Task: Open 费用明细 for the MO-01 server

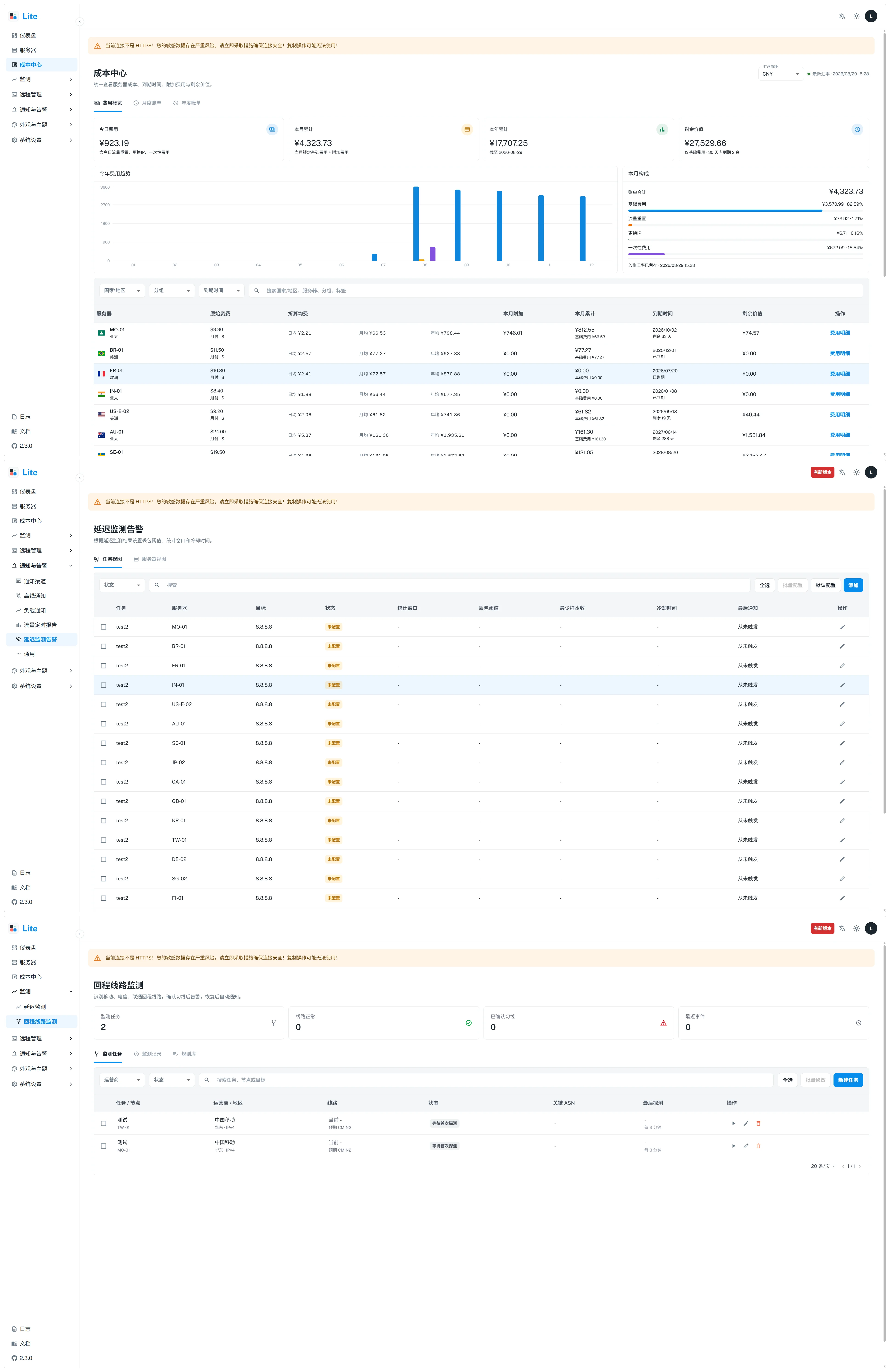Action: click(x=840, y=333)
